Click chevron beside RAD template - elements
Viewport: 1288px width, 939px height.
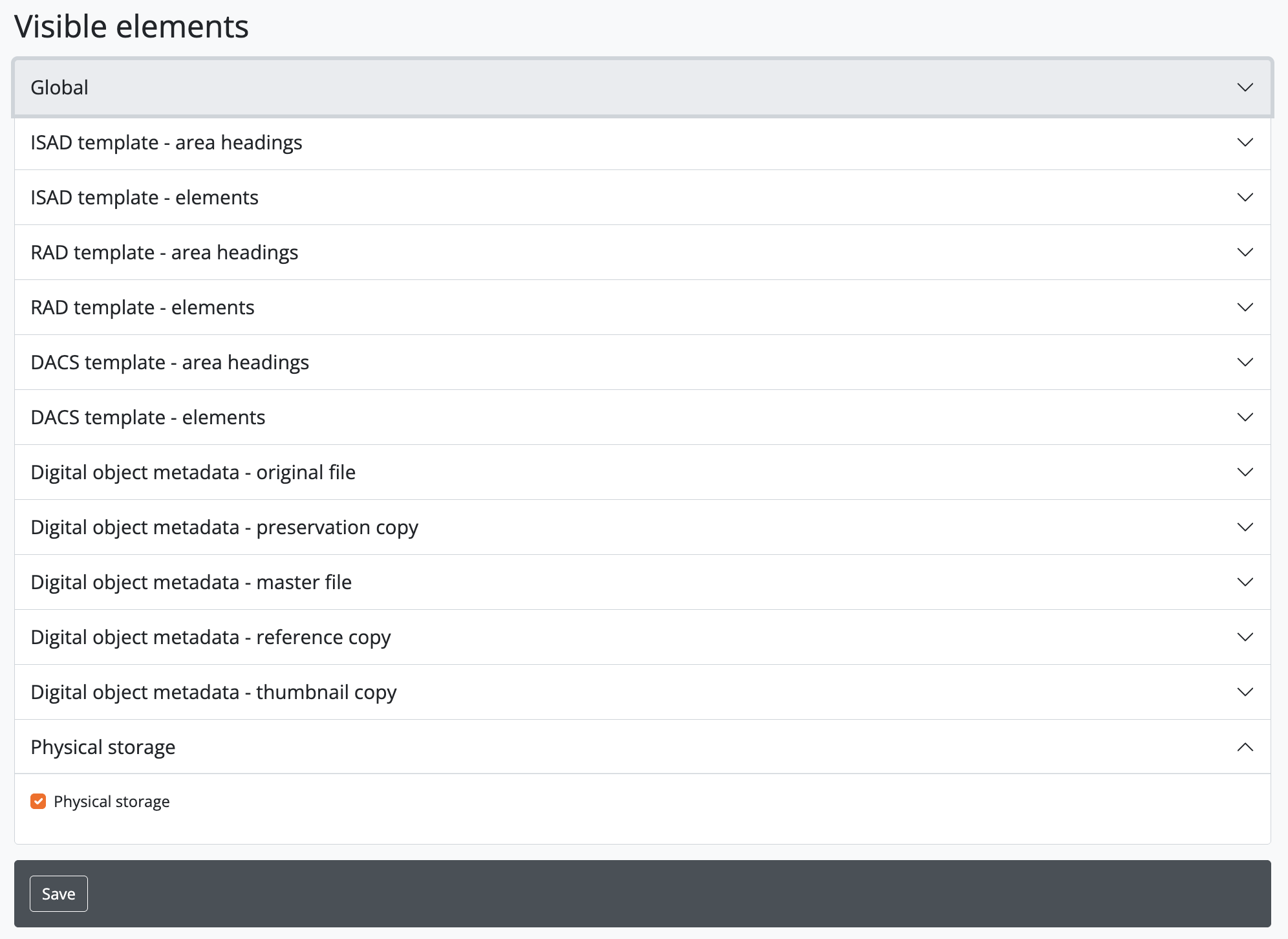(1245, 307)
